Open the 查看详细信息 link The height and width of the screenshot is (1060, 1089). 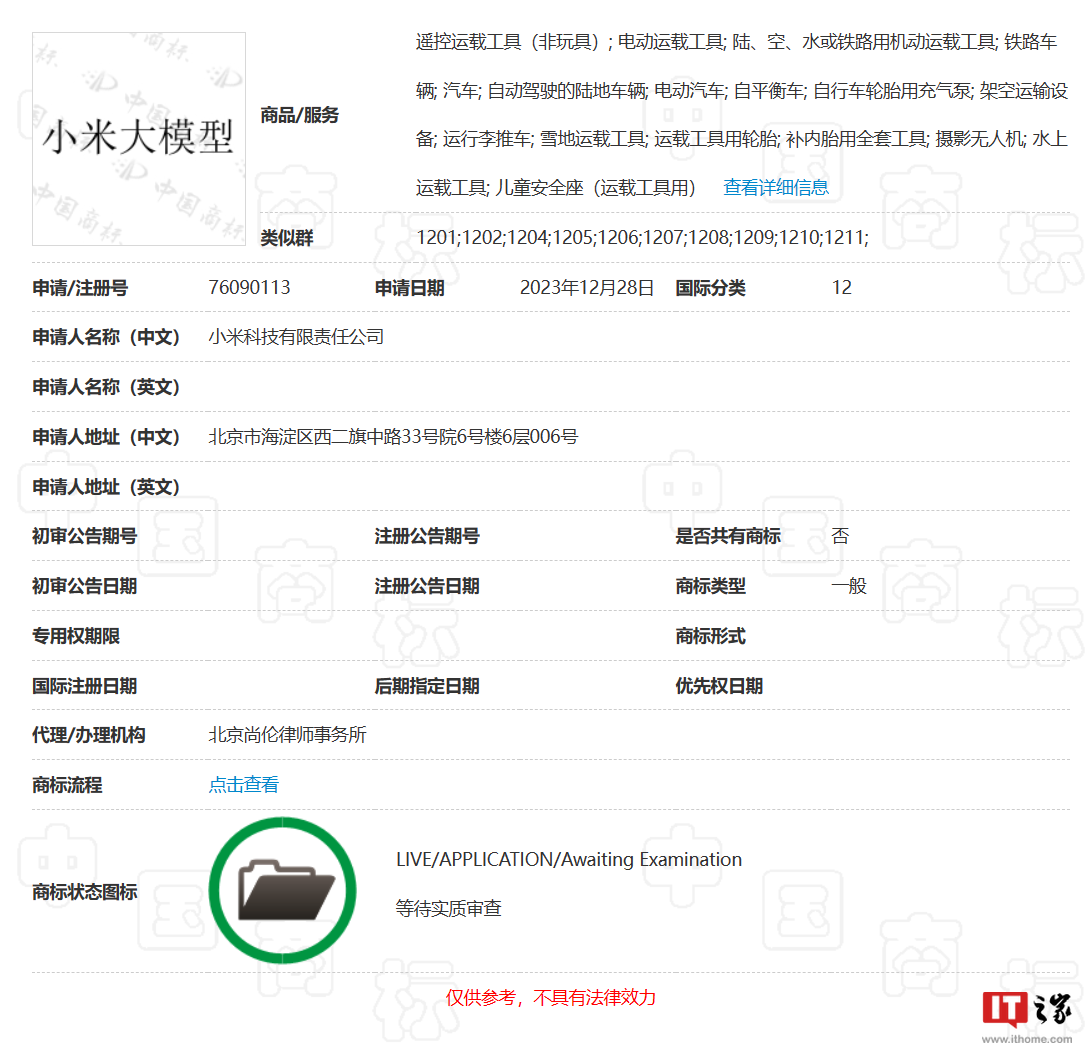(x=776, y=188)
